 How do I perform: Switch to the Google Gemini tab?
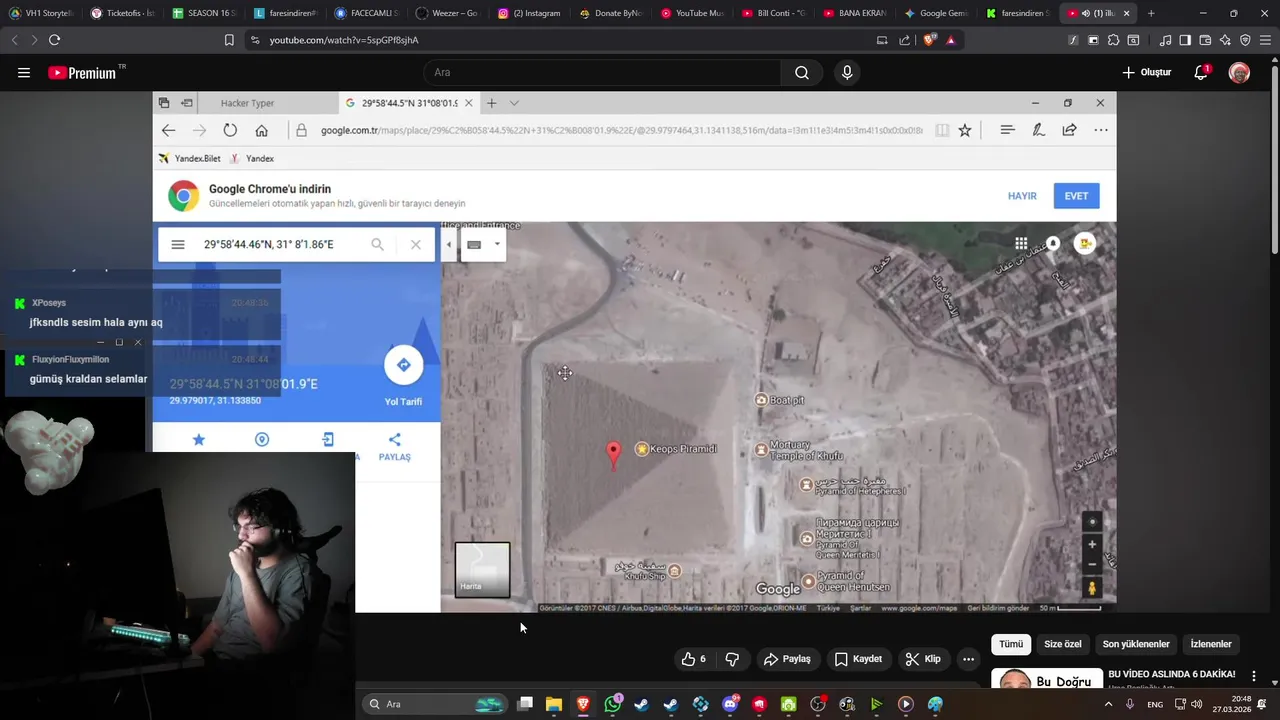(x=936, y=13)
